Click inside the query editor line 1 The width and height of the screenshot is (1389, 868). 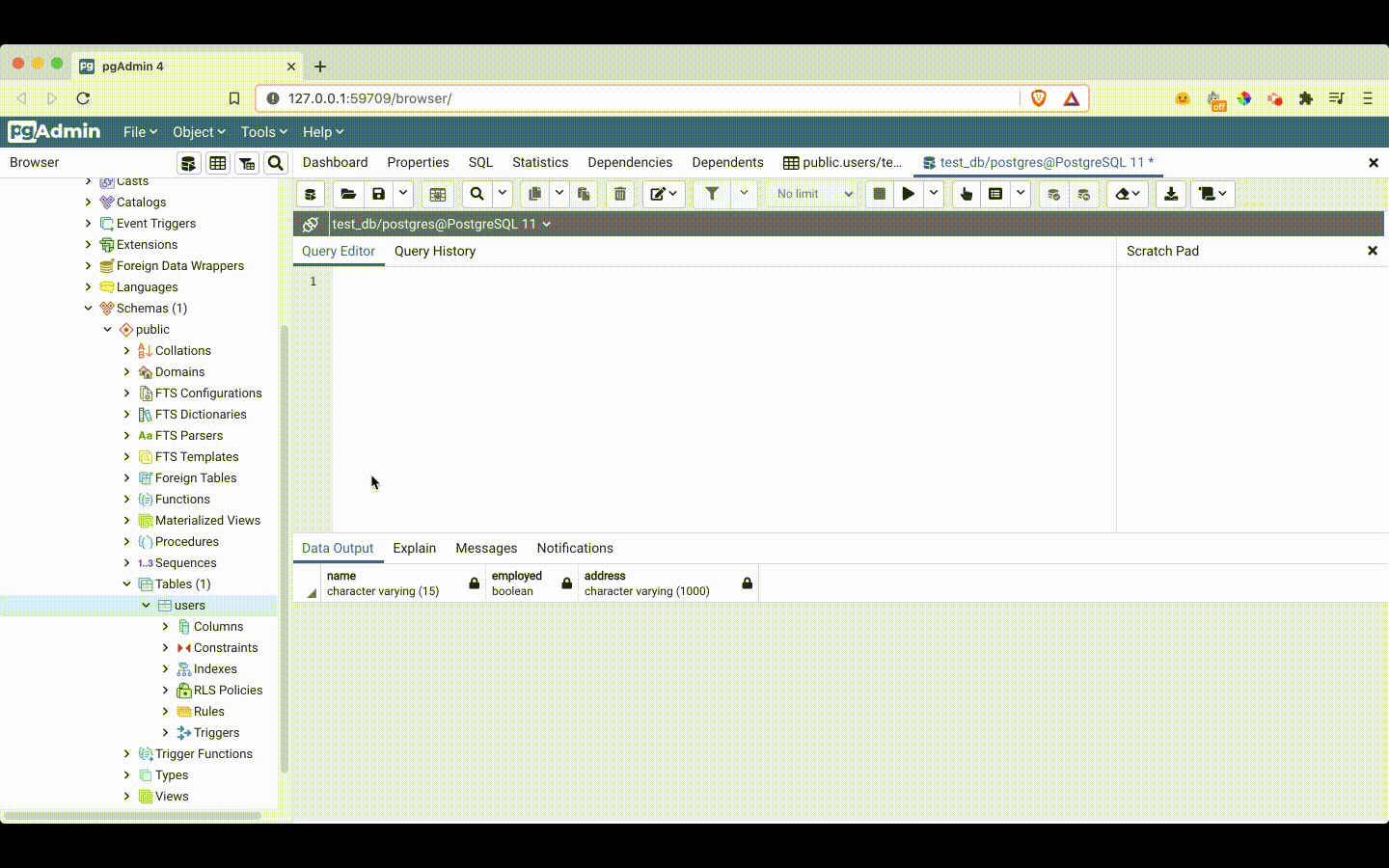point(723,282)
